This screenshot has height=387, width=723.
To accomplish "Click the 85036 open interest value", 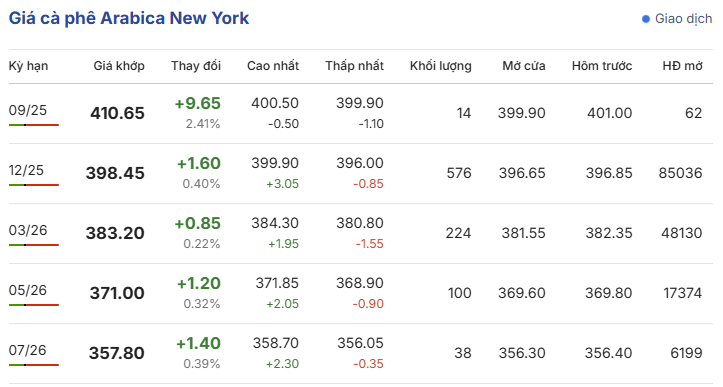I will [680, 173].
